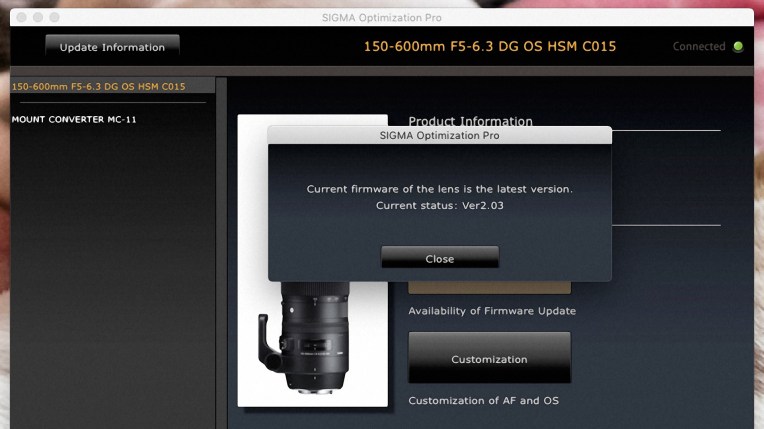
Task: Click the green maximize window button
Action: [x=57, y=17]
